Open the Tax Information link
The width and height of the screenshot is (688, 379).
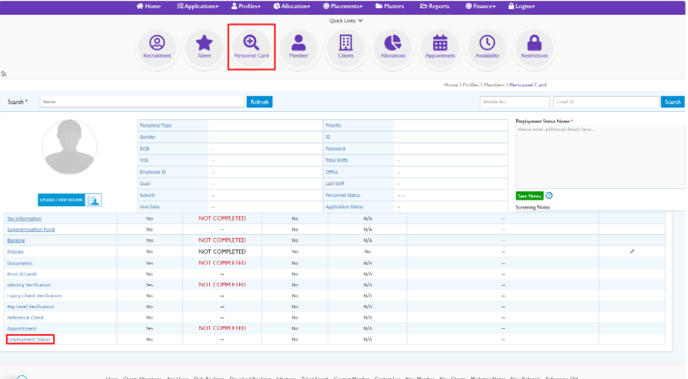click(x=24, y=218)
